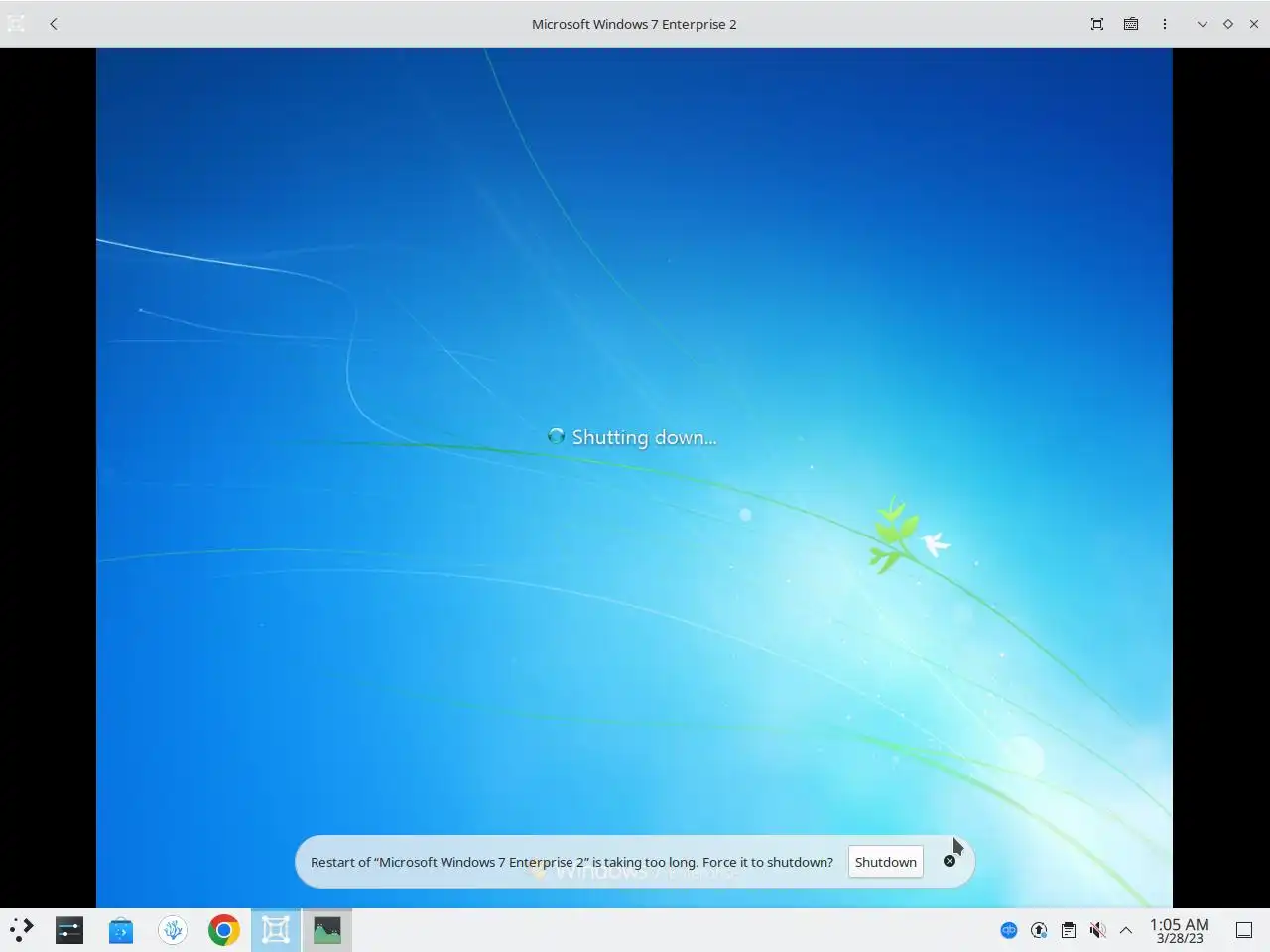Launch the Discover software store from the taskbar
The image size is (1270, 952).
click(x=121, y=930)
